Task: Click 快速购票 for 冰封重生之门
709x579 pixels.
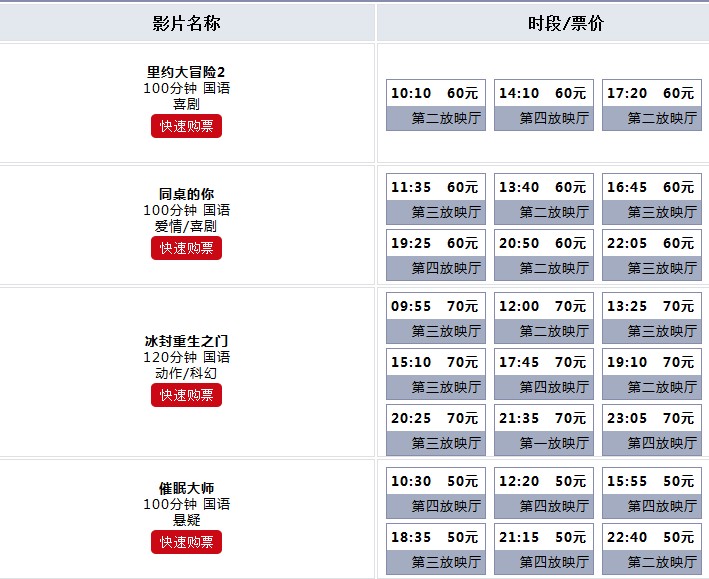Action: tap(186, 395)
